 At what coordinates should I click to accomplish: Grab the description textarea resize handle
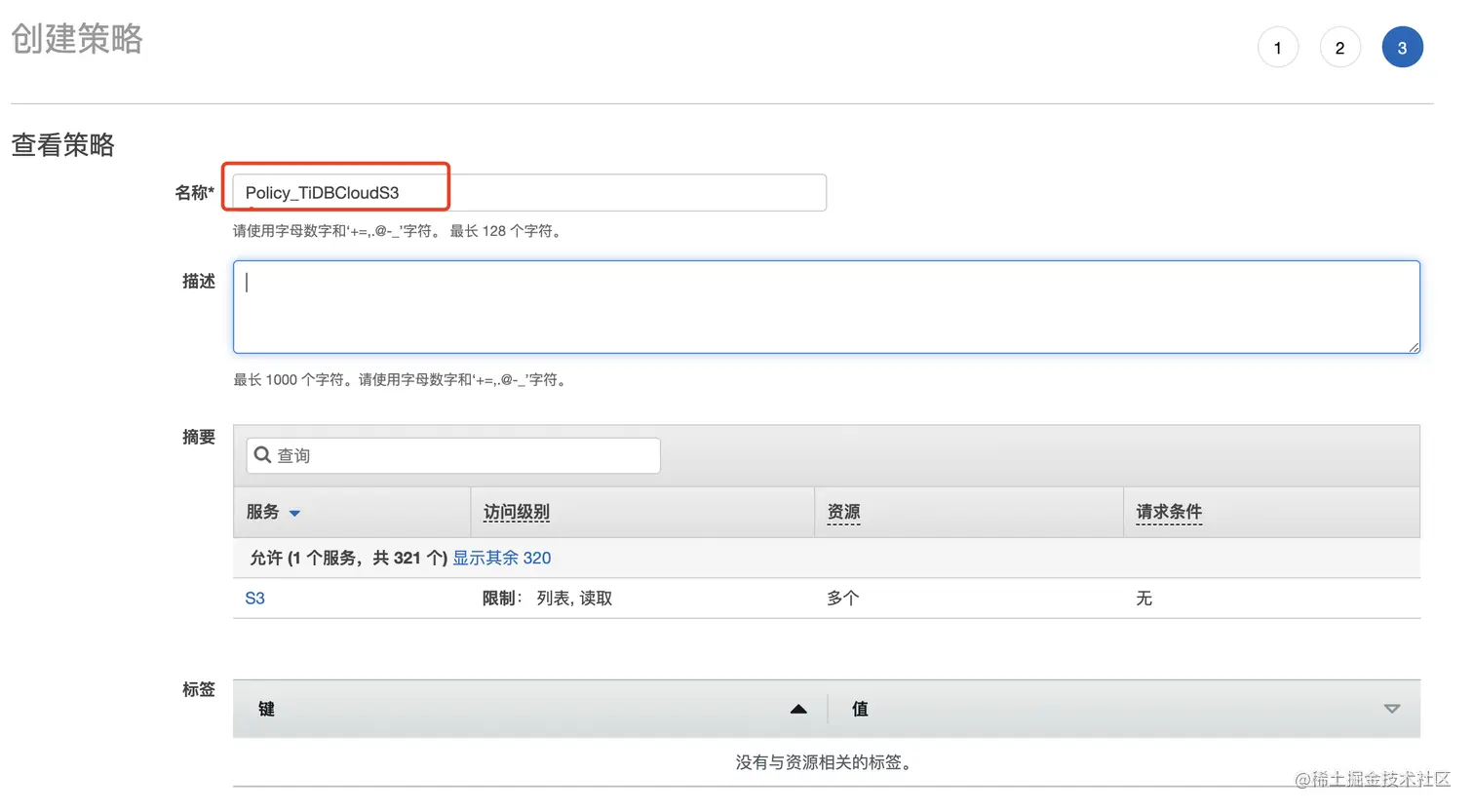tap(1414, 347)
